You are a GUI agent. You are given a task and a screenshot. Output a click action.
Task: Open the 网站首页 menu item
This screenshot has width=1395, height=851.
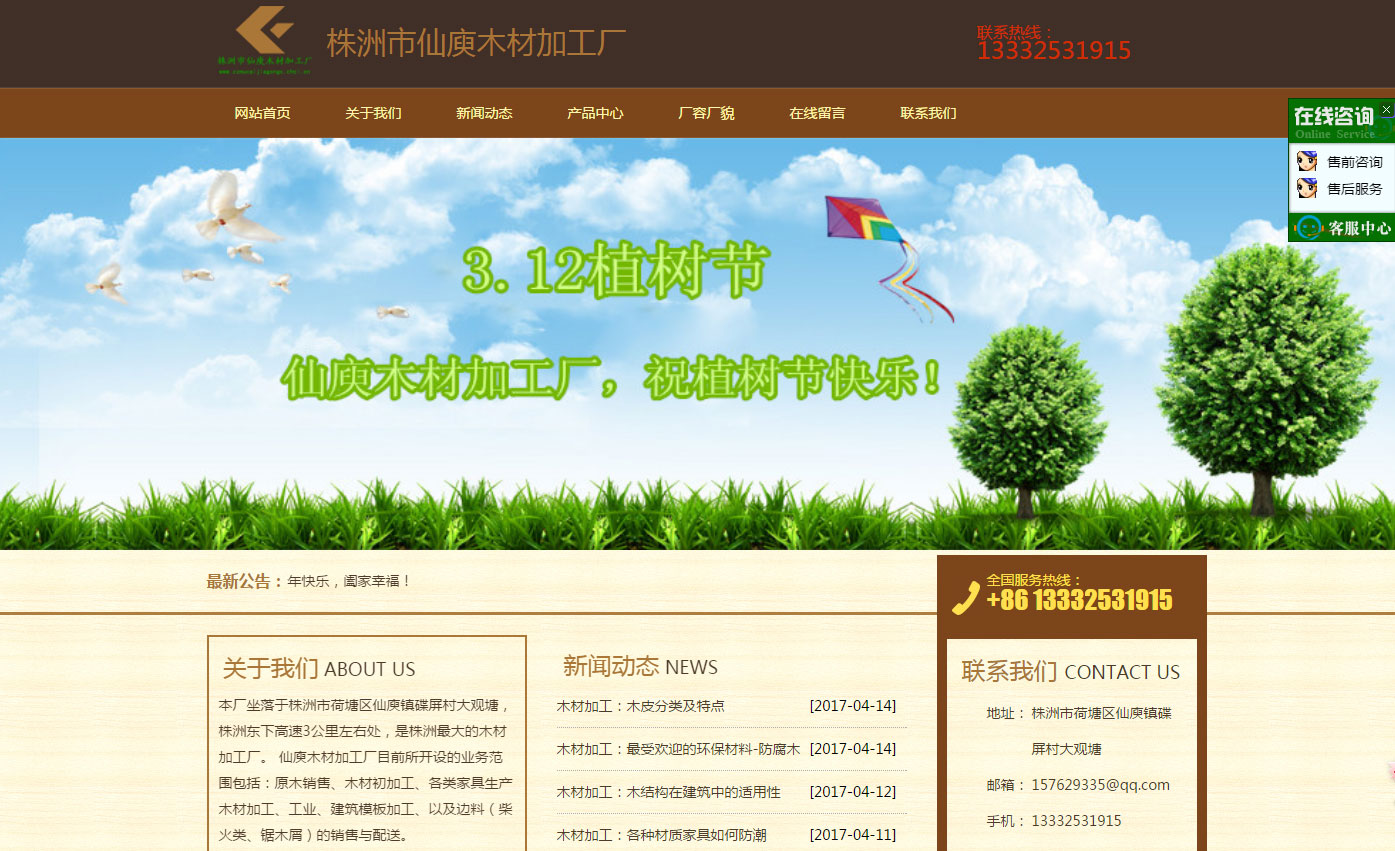click(262, 113)
